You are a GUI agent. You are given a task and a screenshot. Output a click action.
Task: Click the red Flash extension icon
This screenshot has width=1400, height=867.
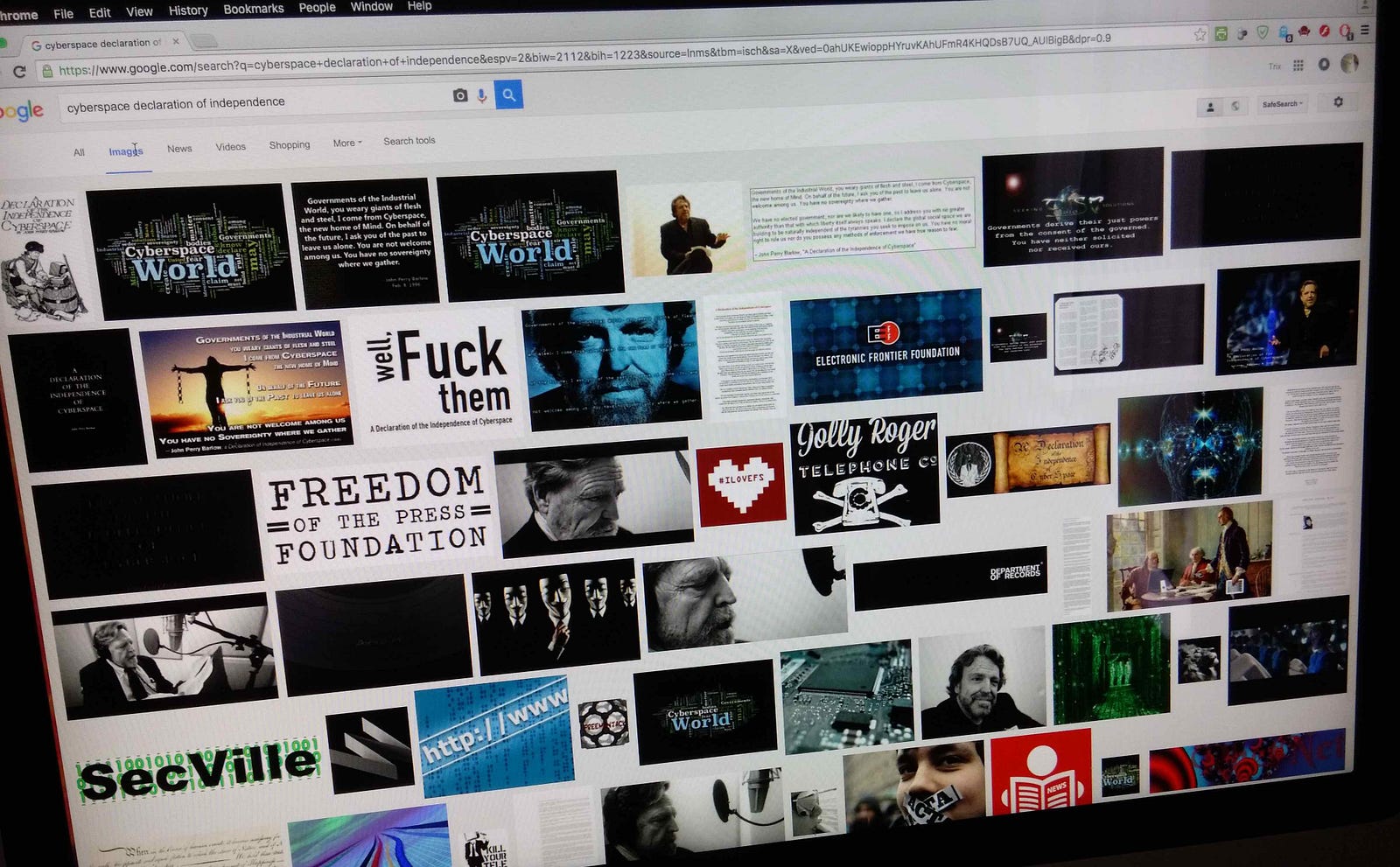point(1324,31)
